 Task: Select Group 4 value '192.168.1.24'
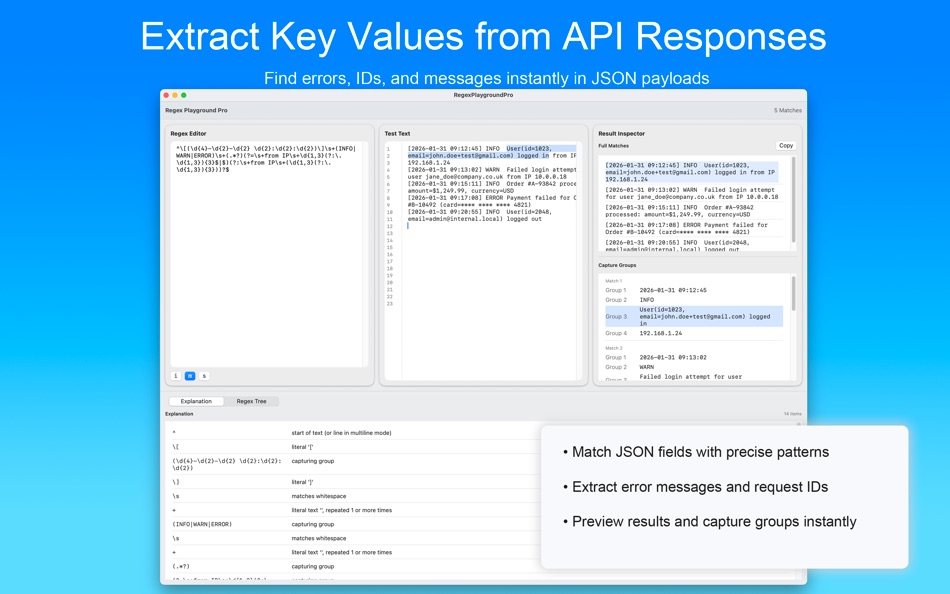pos(660,333)
